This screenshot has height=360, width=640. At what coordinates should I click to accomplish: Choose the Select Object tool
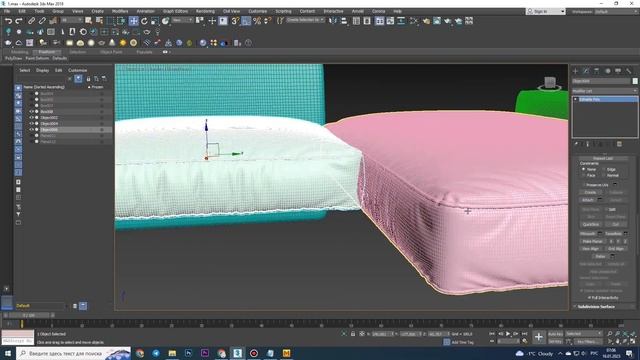(89, 21)
